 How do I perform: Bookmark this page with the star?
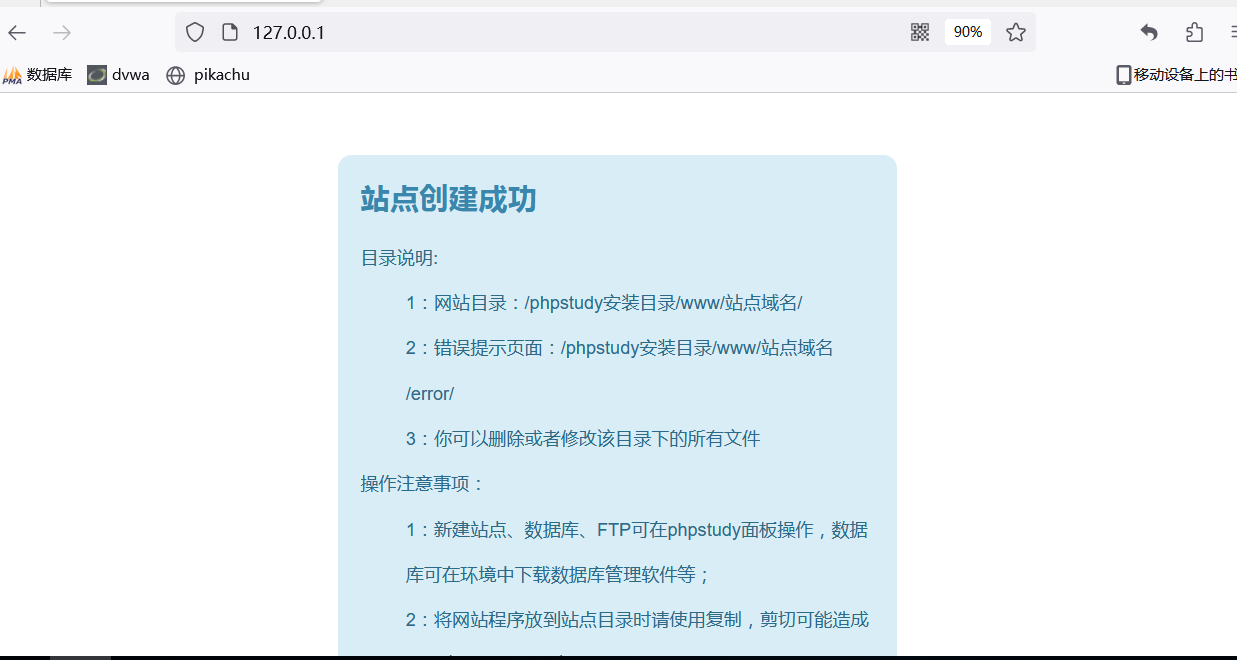click(x=1016, y=33)
